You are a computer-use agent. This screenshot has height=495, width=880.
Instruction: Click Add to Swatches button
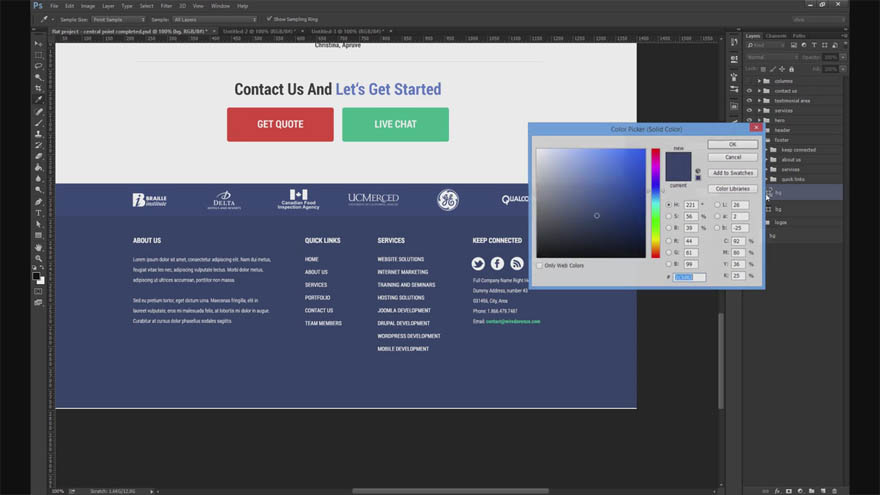click(x=732, y=173)
